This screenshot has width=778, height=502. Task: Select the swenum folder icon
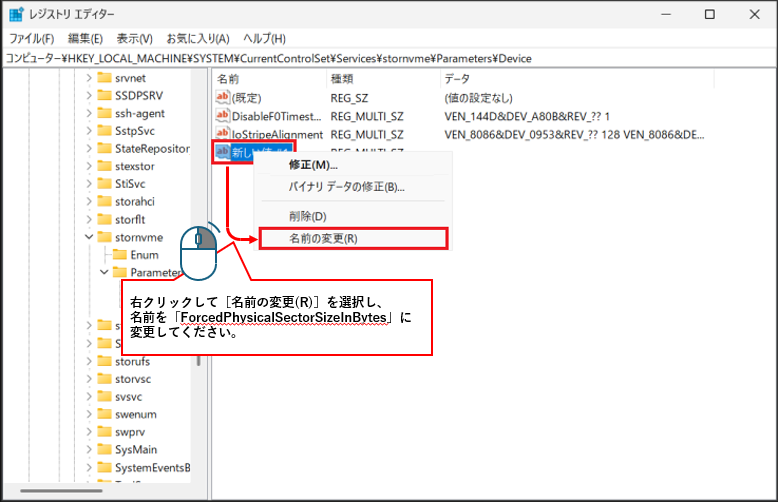(104, 414)
